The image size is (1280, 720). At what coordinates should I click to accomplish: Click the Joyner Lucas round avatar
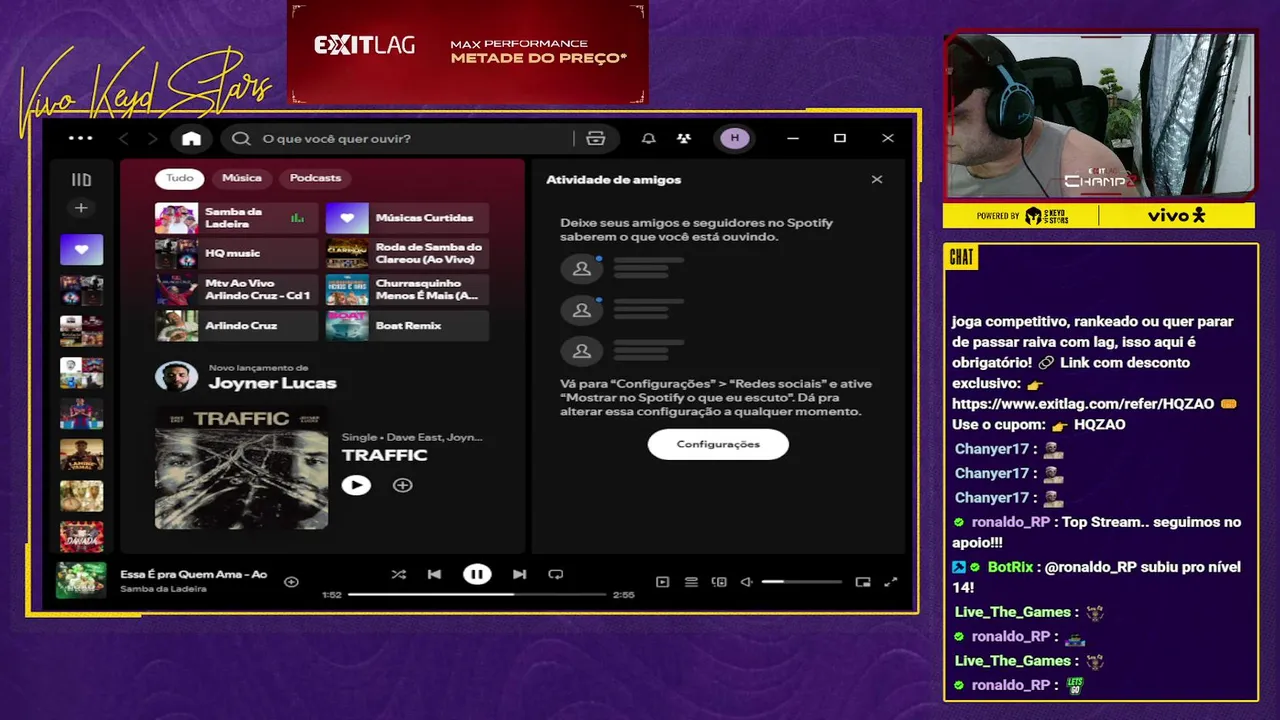pos(176,376)
